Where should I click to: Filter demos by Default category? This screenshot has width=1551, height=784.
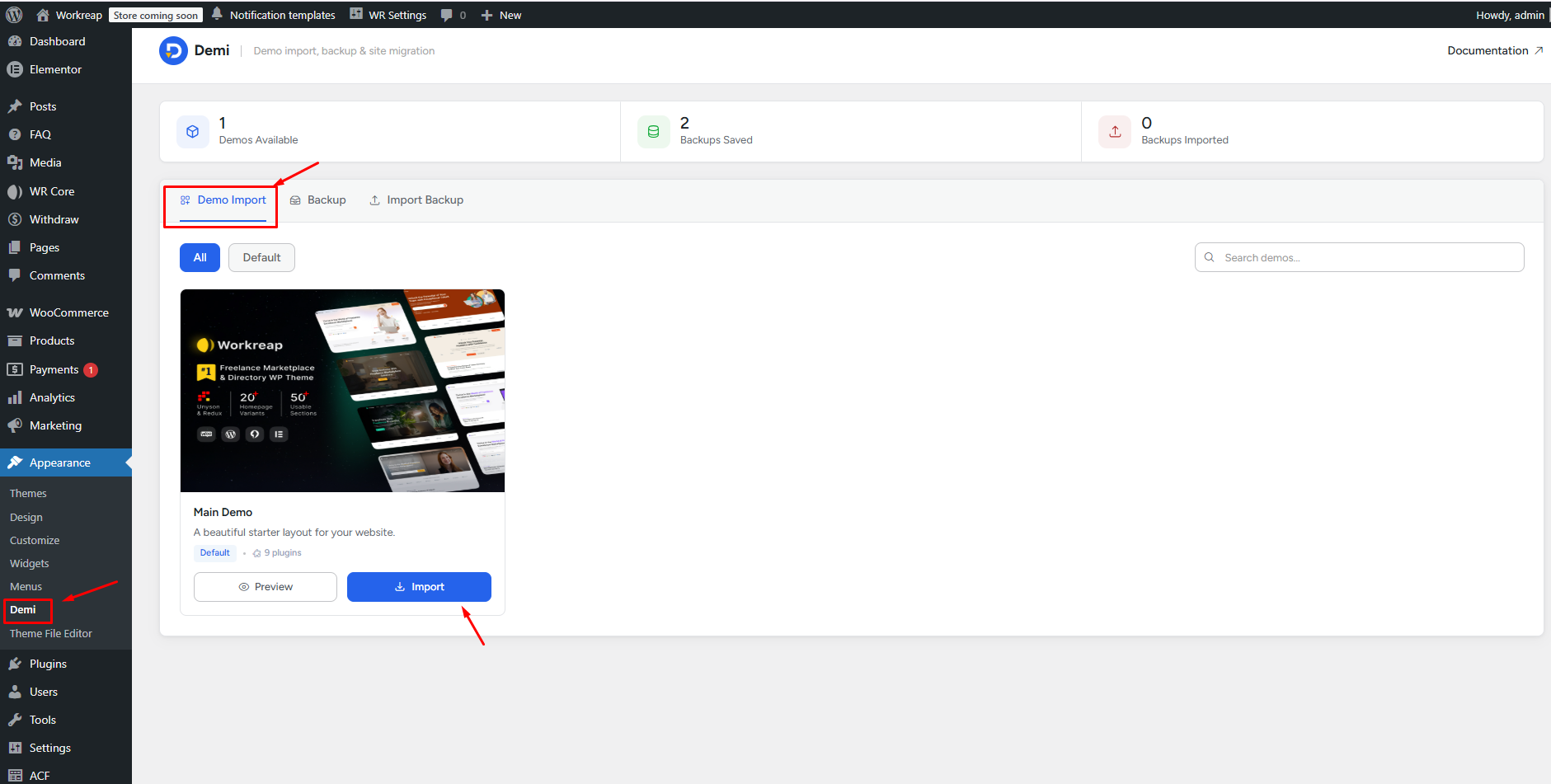point(261,257)
